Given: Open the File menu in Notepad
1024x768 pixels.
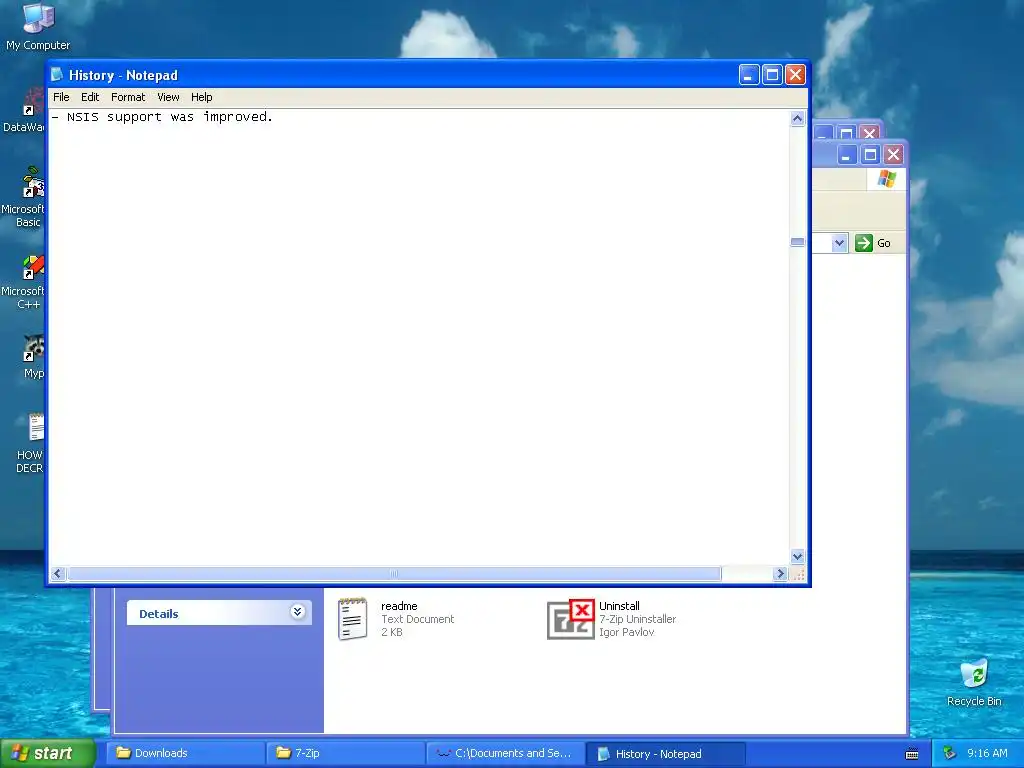Looking at the screenshot, I should coord(61,97).
